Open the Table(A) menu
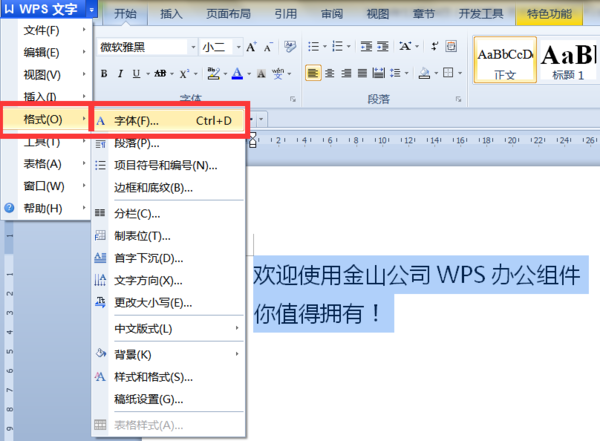600x441 pixels. click(x=48, y=164)
